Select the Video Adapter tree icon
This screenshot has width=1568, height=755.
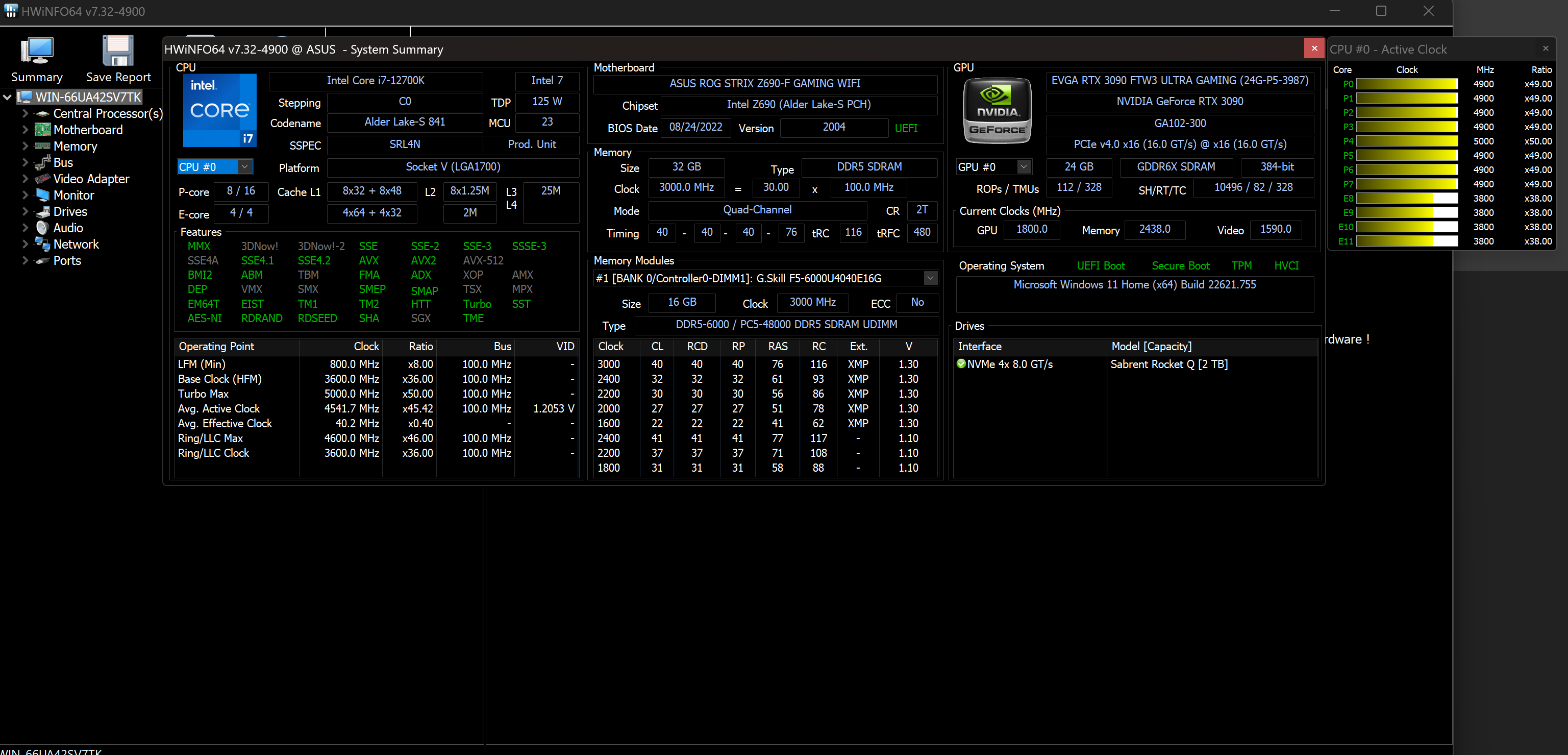coord(43,179)
